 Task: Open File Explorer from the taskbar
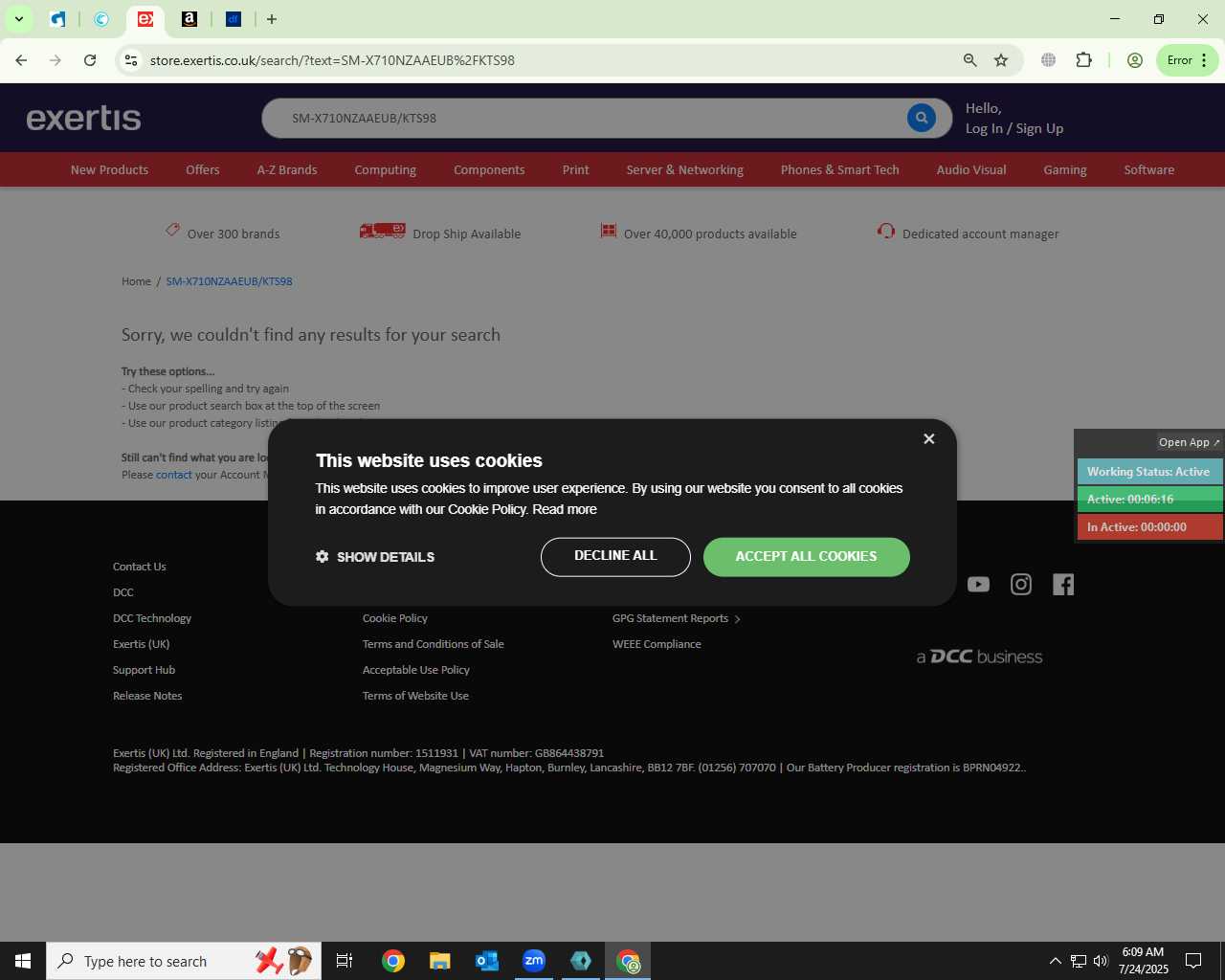click(x=439, y=961)
